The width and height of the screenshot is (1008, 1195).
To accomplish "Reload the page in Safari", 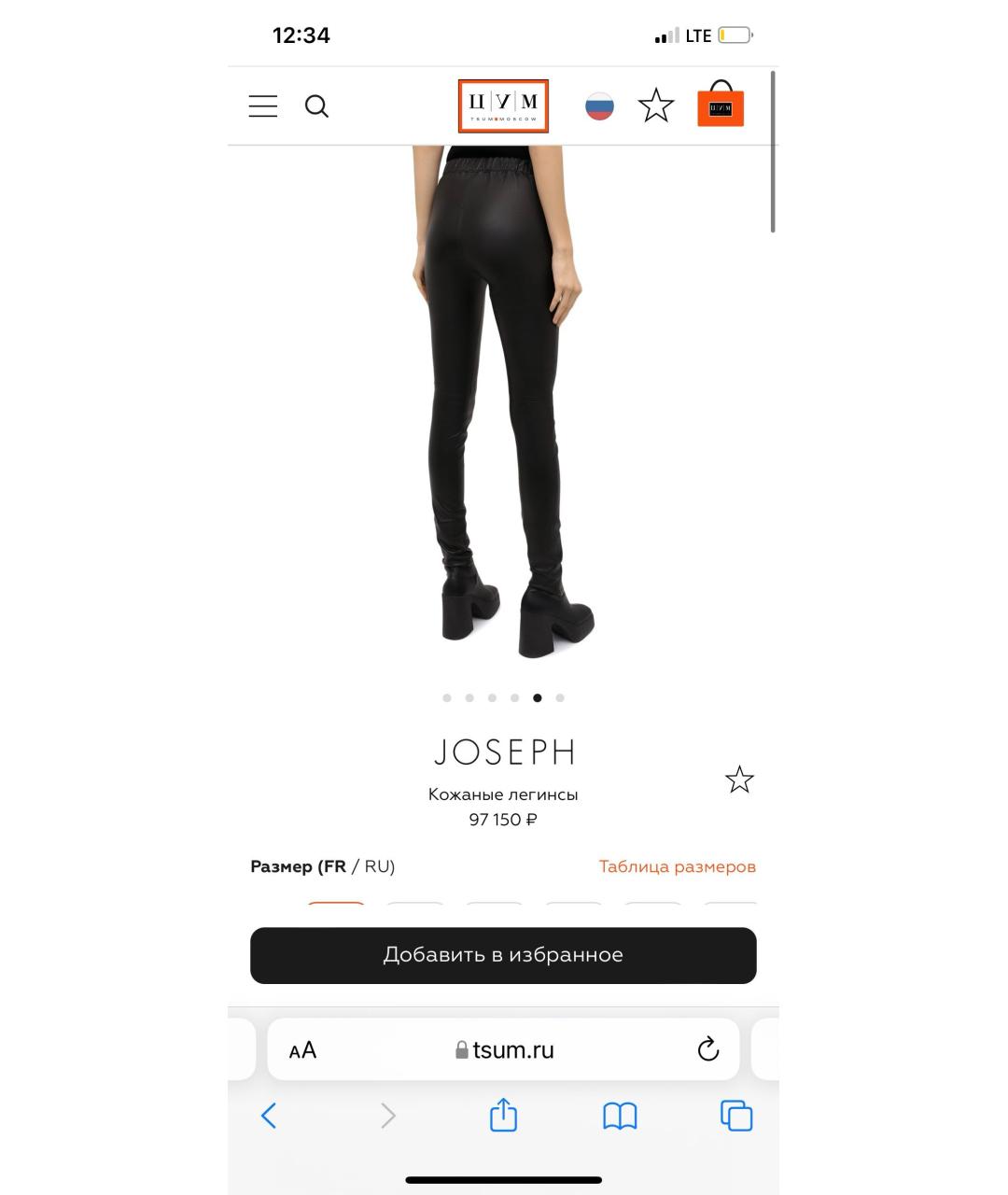I will (x=708, y=1049).
